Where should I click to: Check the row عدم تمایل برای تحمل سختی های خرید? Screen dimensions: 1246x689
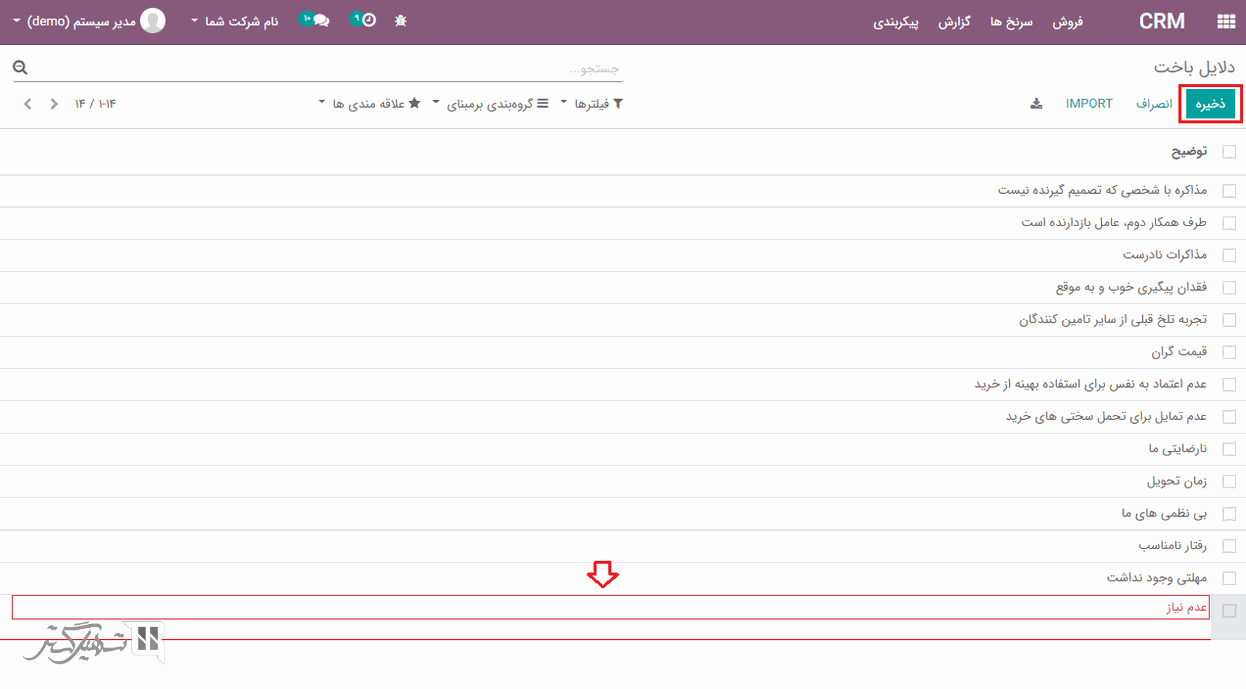(1229, 417)
